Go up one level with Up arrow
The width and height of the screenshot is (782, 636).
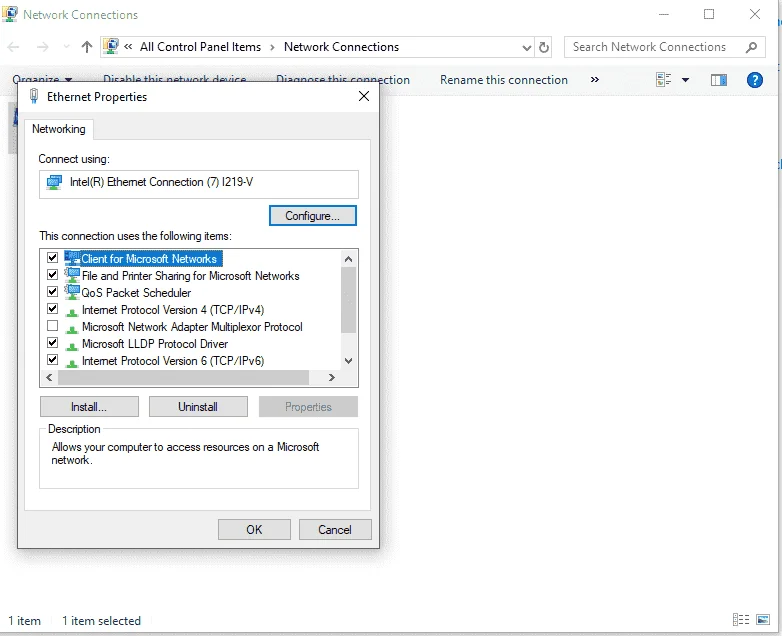[87, 47]
